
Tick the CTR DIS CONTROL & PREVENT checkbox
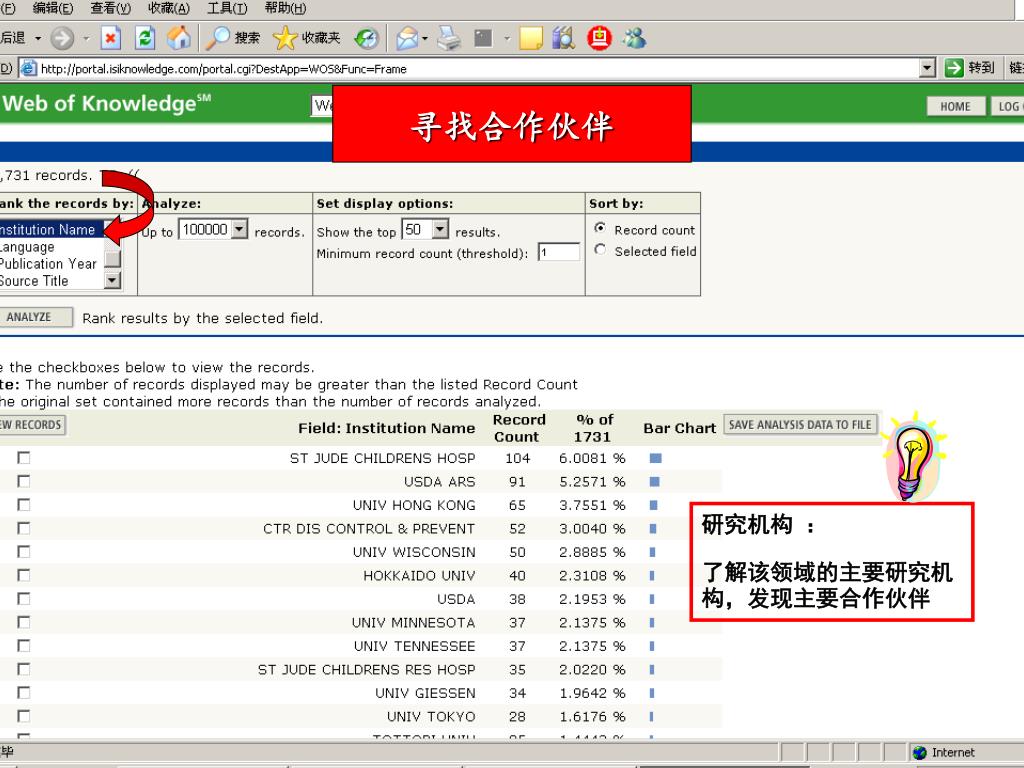[x=24, y=528]
